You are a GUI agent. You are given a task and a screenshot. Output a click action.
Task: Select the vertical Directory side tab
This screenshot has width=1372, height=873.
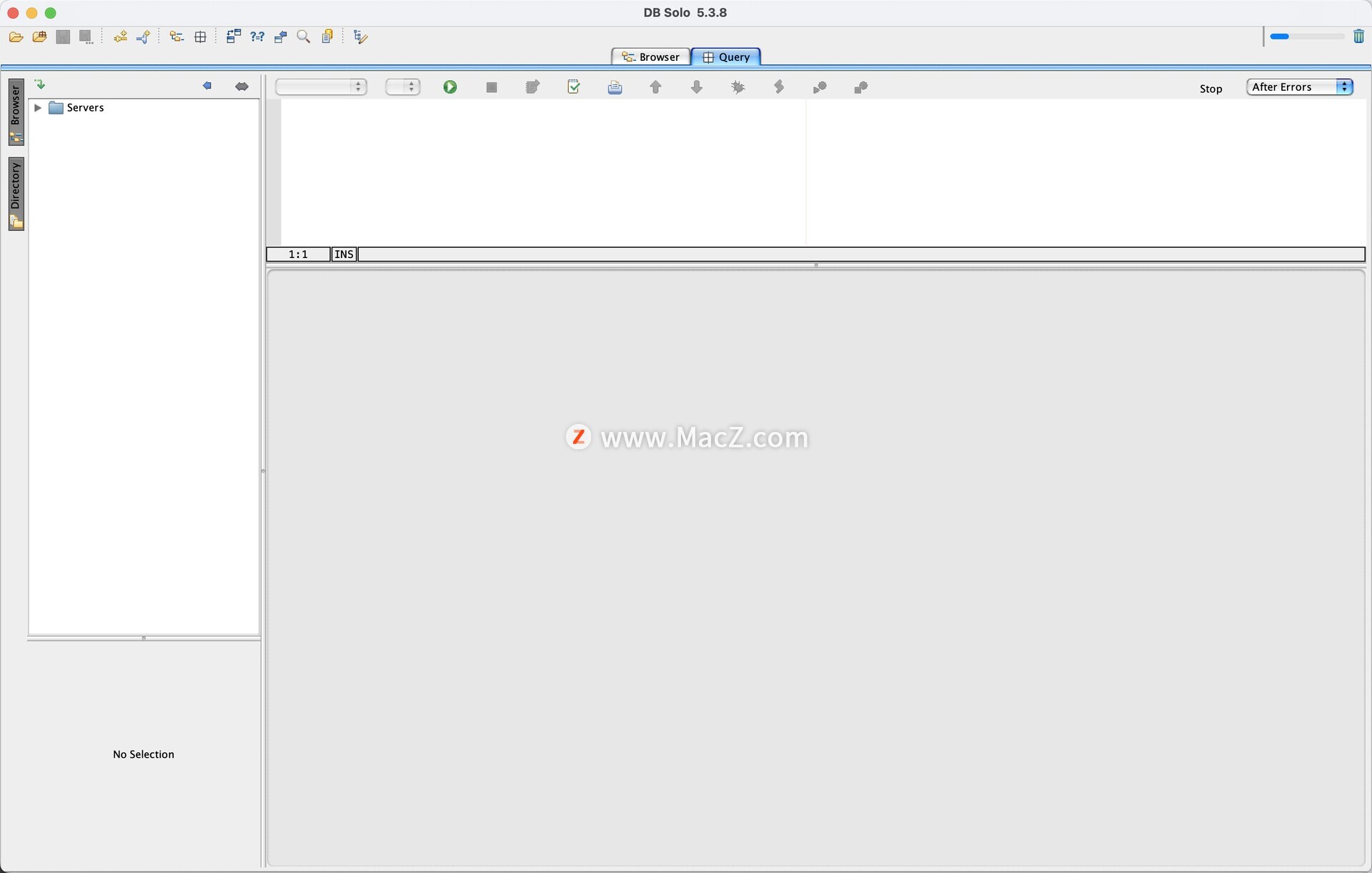point(16,194)
